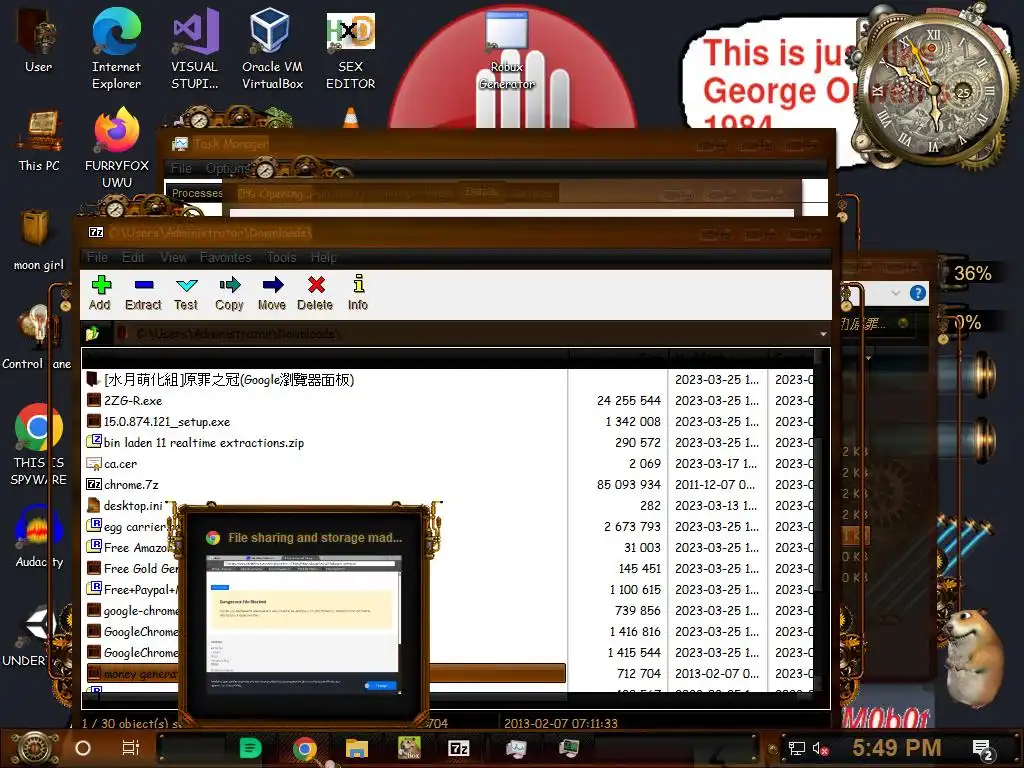Click the green chat app taskbar icon
The image size is (1024, 768).
(250, 748)
